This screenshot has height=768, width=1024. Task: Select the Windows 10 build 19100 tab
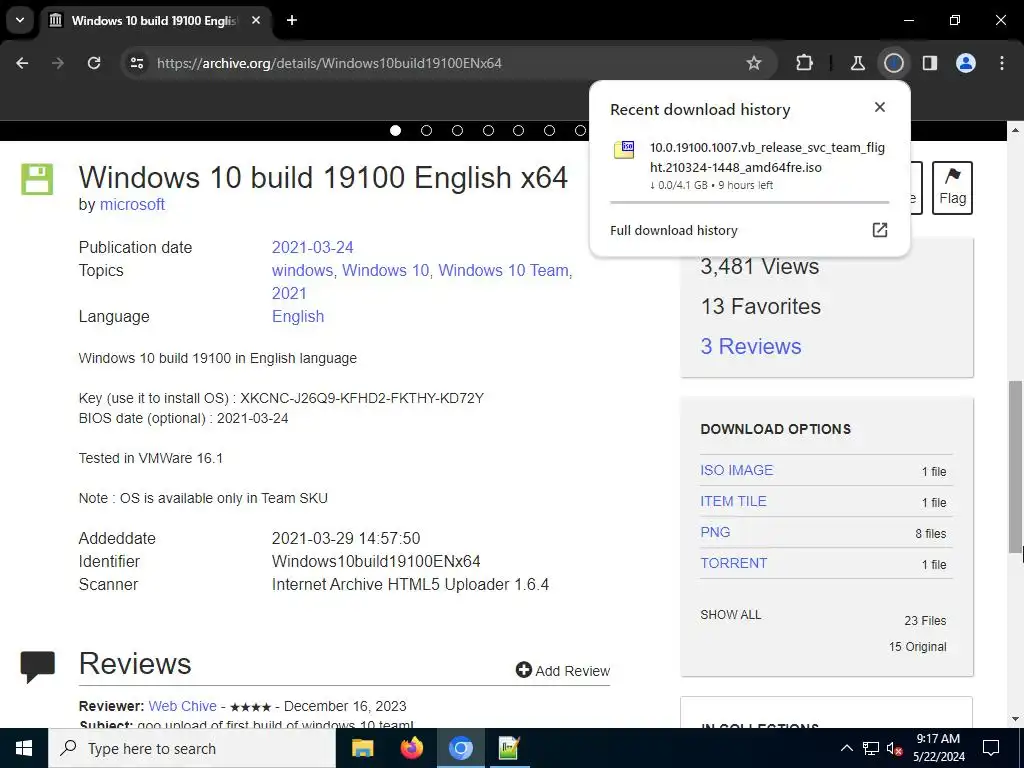pyautogui.click(x=155, y=20)
